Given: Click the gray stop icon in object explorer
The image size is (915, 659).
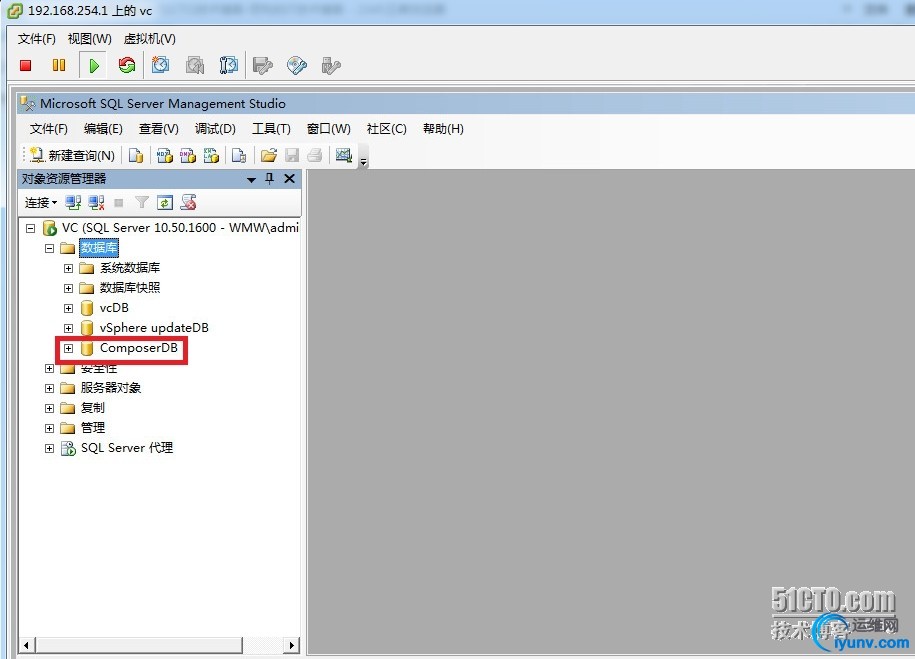Looking at the screenshot, I should point(118,203).
